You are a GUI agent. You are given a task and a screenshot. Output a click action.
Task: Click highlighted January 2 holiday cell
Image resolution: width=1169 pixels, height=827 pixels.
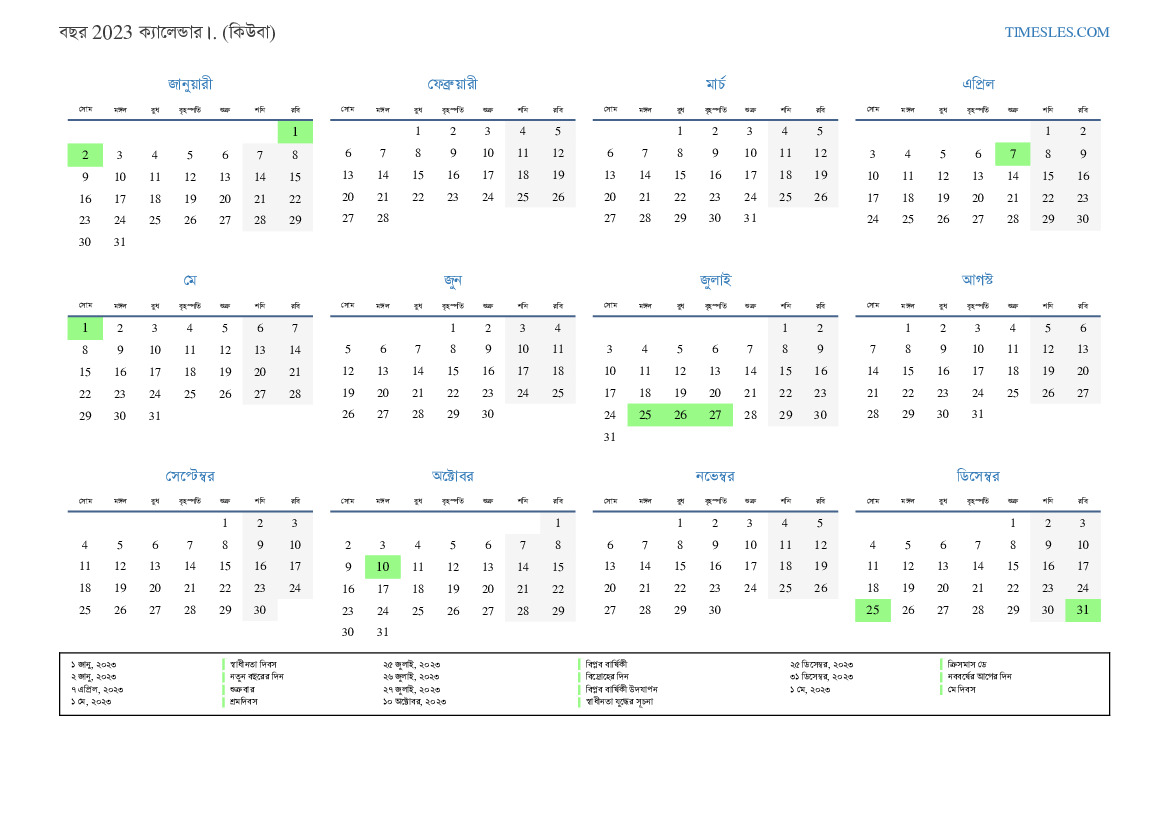coord(85,155)
